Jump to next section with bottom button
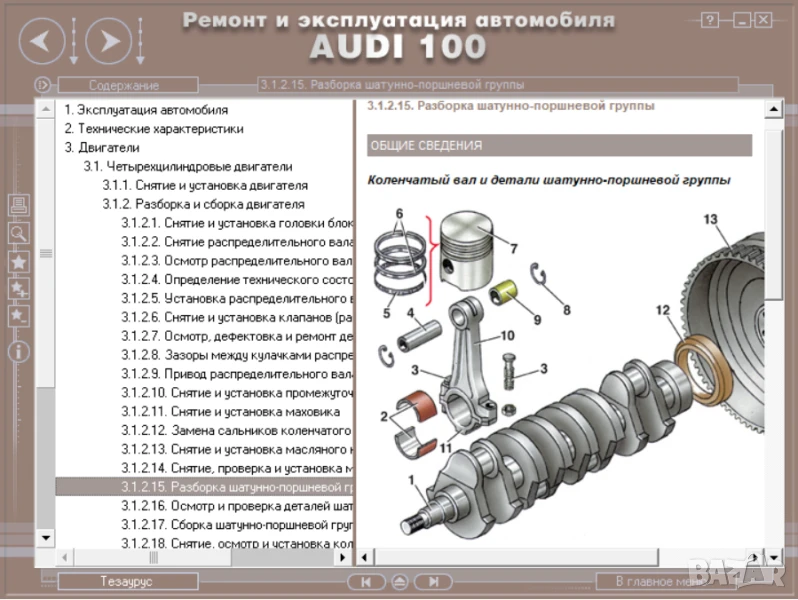Viewport: 798px width, 600px height. [x=432, y=582]
